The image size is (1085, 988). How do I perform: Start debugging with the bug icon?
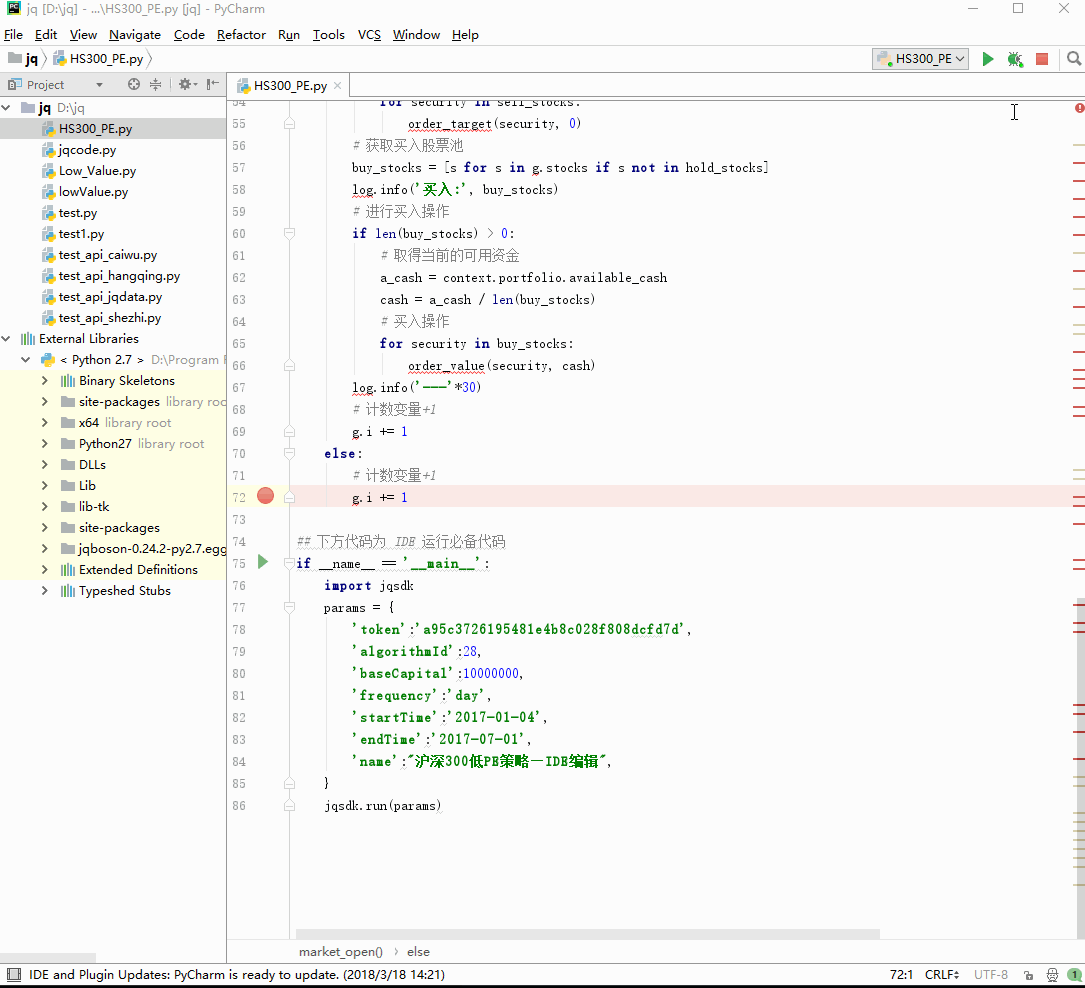(x=1015, y=59)
